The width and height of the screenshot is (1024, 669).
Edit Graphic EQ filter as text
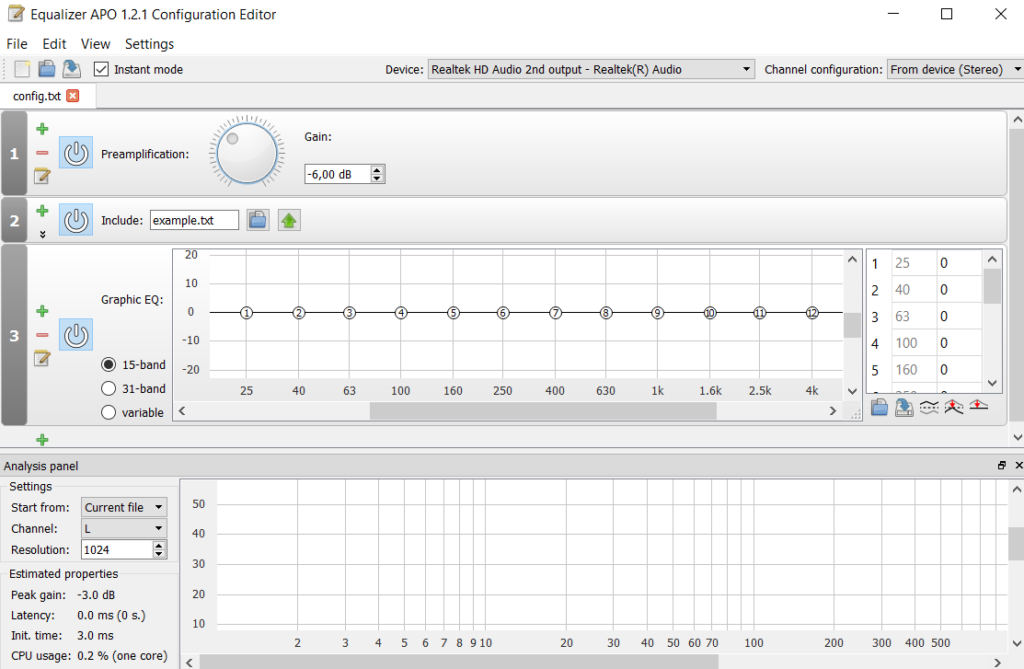pos(42,358)
